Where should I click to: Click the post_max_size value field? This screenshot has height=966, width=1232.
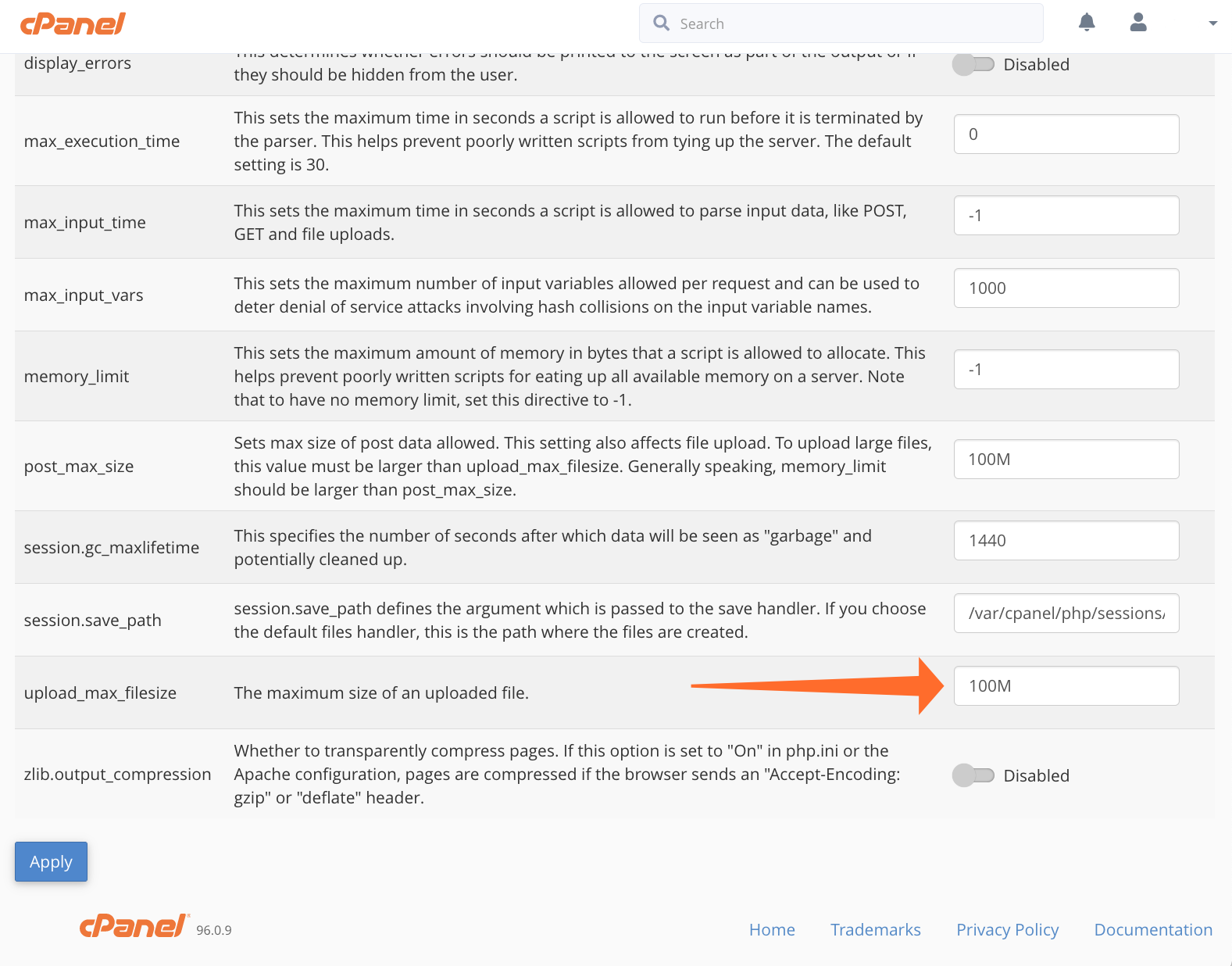click(1066, 460)
